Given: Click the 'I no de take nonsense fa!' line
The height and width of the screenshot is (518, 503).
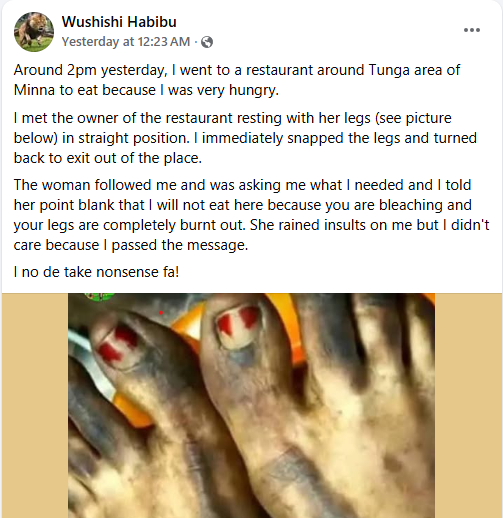Looking at the screenshot, I should click(96, 272).
